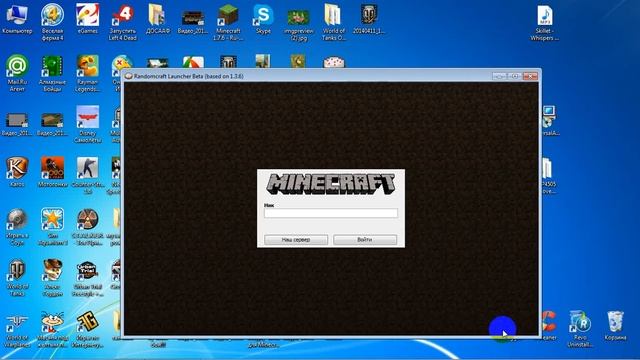Click the Войти login button
The height and width of the screenshot is (360, 640).
(x=365, y=240)
